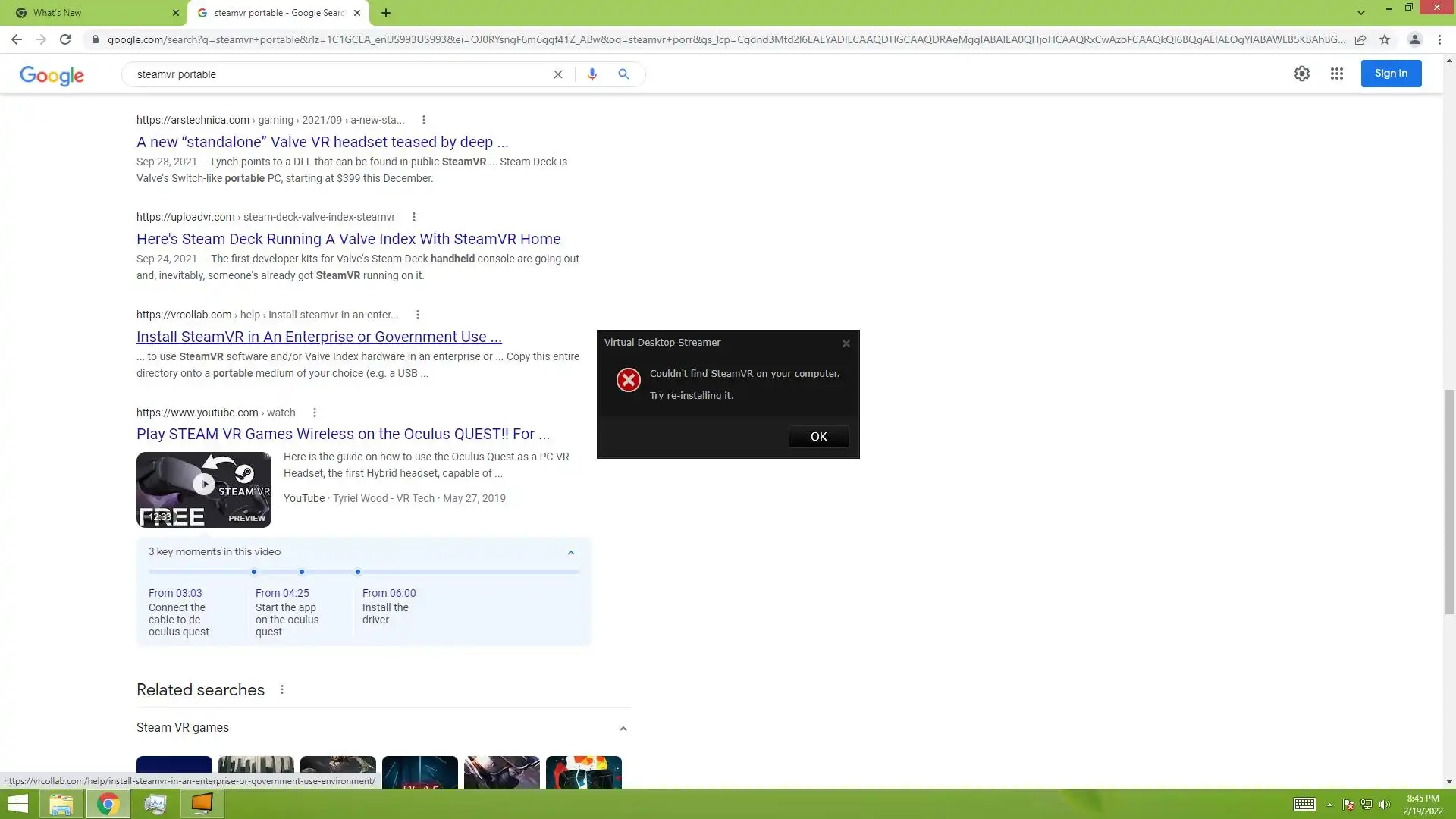The height and width of the screenshot is (819, 1456).
Task: Bookmark this page with star icon
Action: 1385,39
